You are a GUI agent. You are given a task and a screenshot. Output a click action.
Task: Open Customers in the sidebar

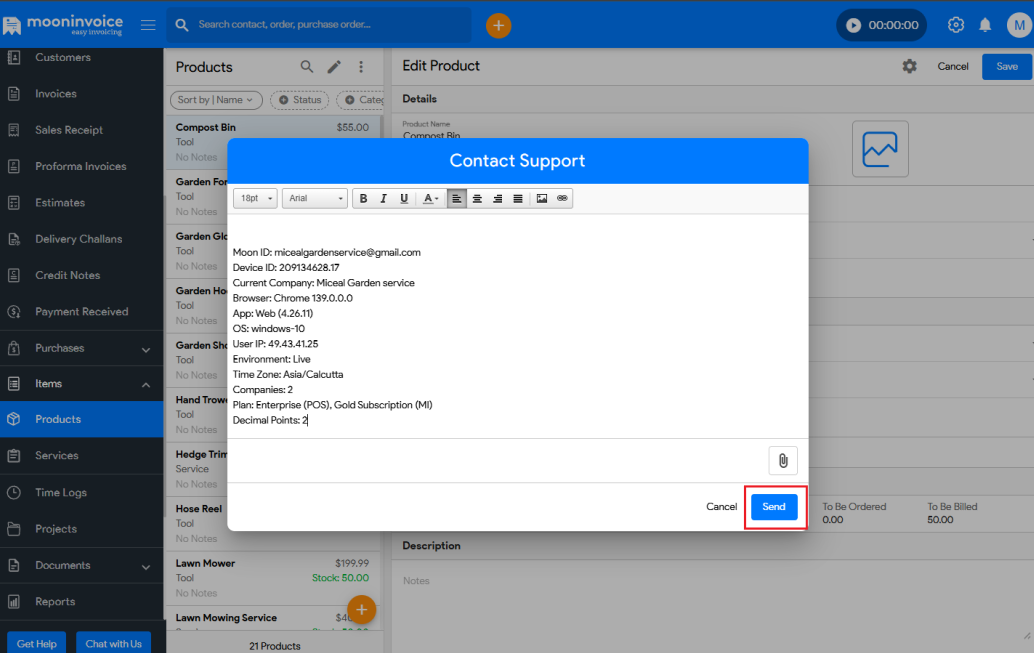[x=82, y=57]
